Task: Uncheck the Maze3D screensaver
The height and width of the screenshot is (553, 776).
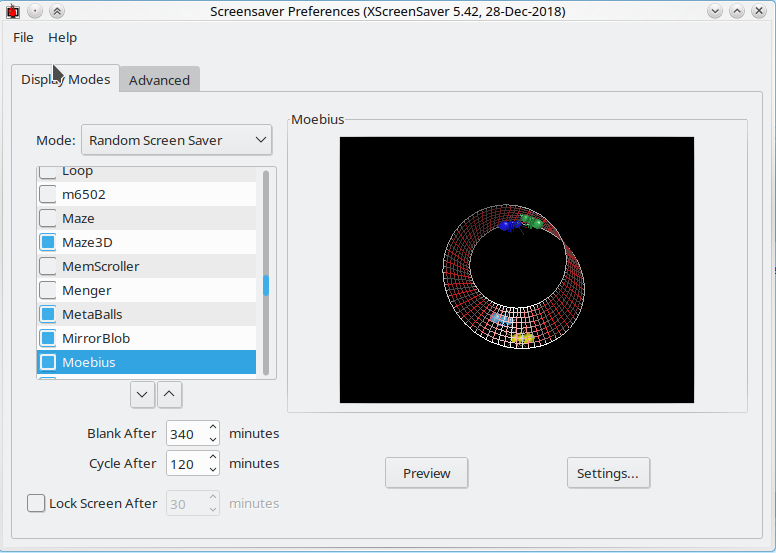Action: (x=48, y=242)
